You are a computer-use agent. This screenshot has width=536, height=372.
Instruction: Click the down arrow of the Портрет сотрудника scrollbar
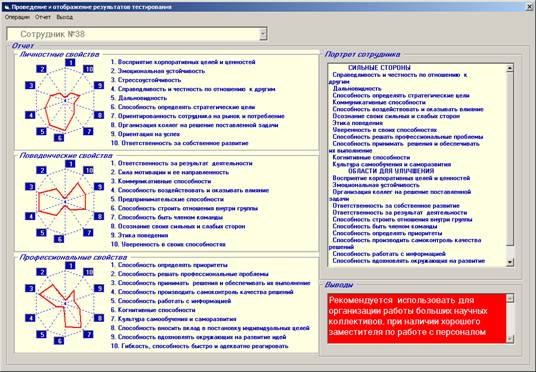510,262
